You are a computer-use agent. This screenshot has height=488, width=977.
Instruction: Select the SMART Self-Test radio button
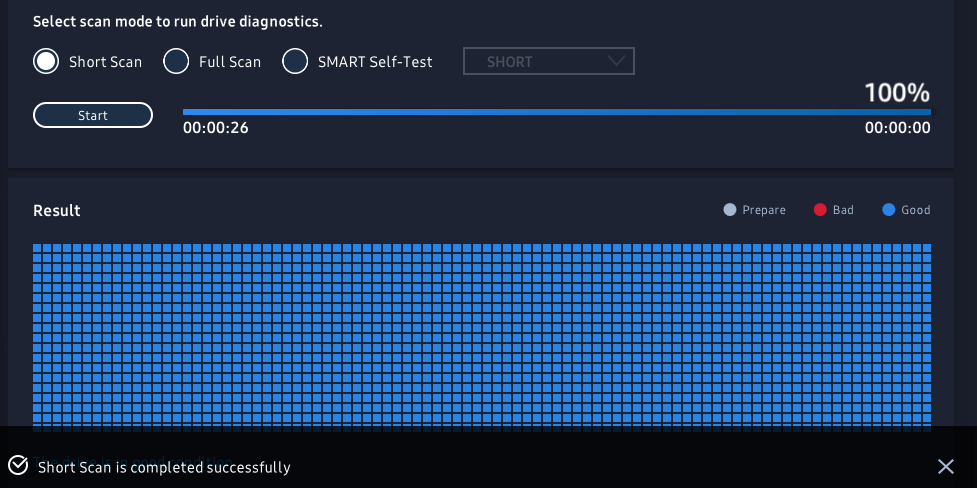[x=295, y=61]
